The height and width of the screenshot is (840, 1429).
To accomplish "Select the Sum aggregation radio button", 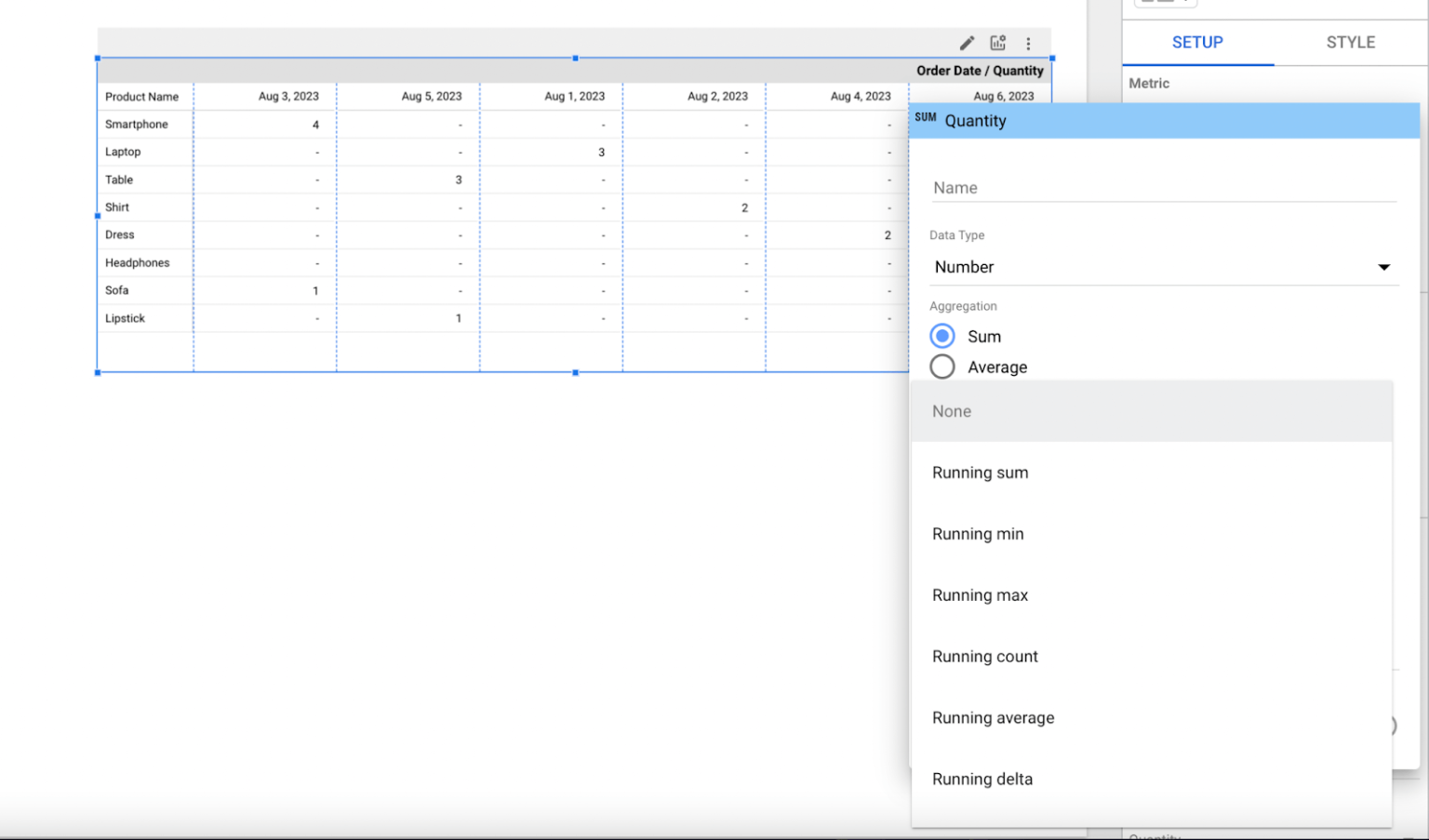I will pos(942,336).
